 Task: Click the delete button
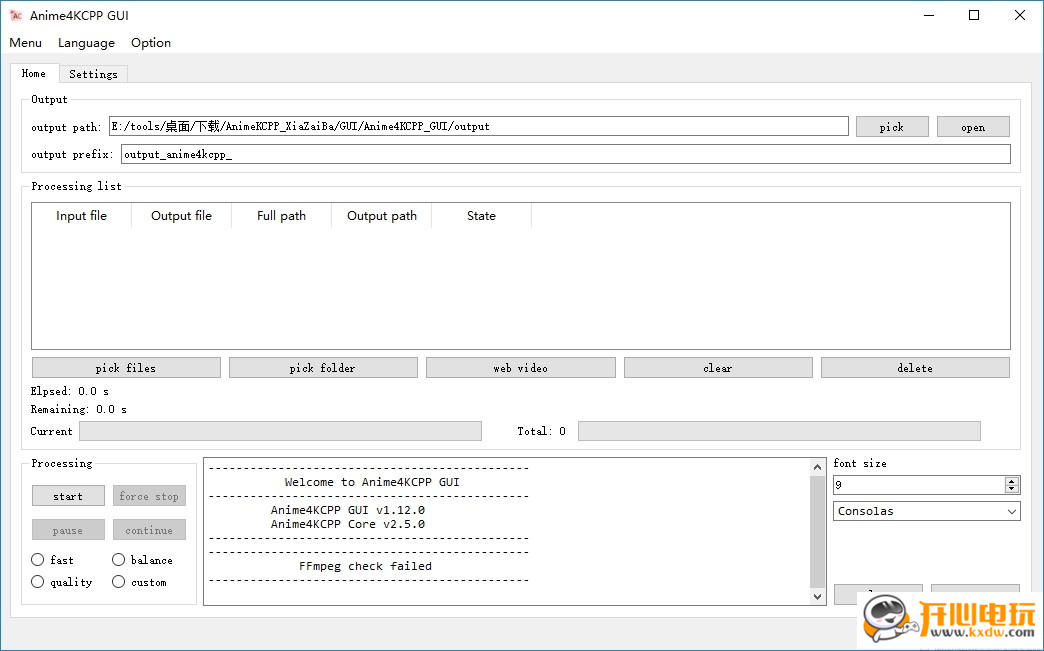coord(915,368)
